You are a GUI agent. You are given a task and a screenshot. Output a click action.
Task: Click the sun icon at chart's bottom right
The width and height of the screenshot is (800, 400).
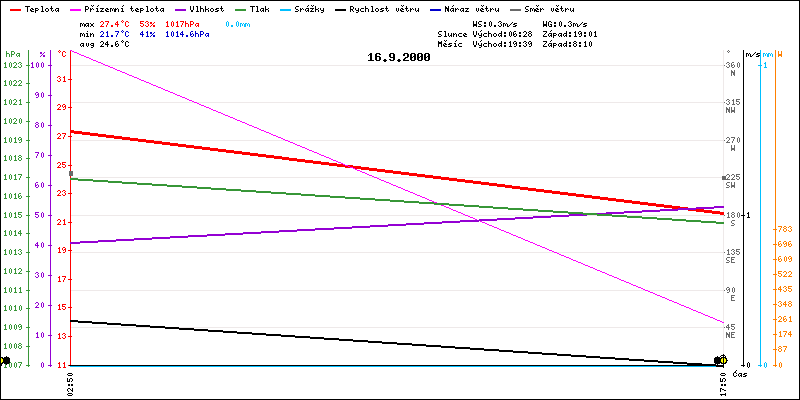pyautogui.click(x=722, y=360)
